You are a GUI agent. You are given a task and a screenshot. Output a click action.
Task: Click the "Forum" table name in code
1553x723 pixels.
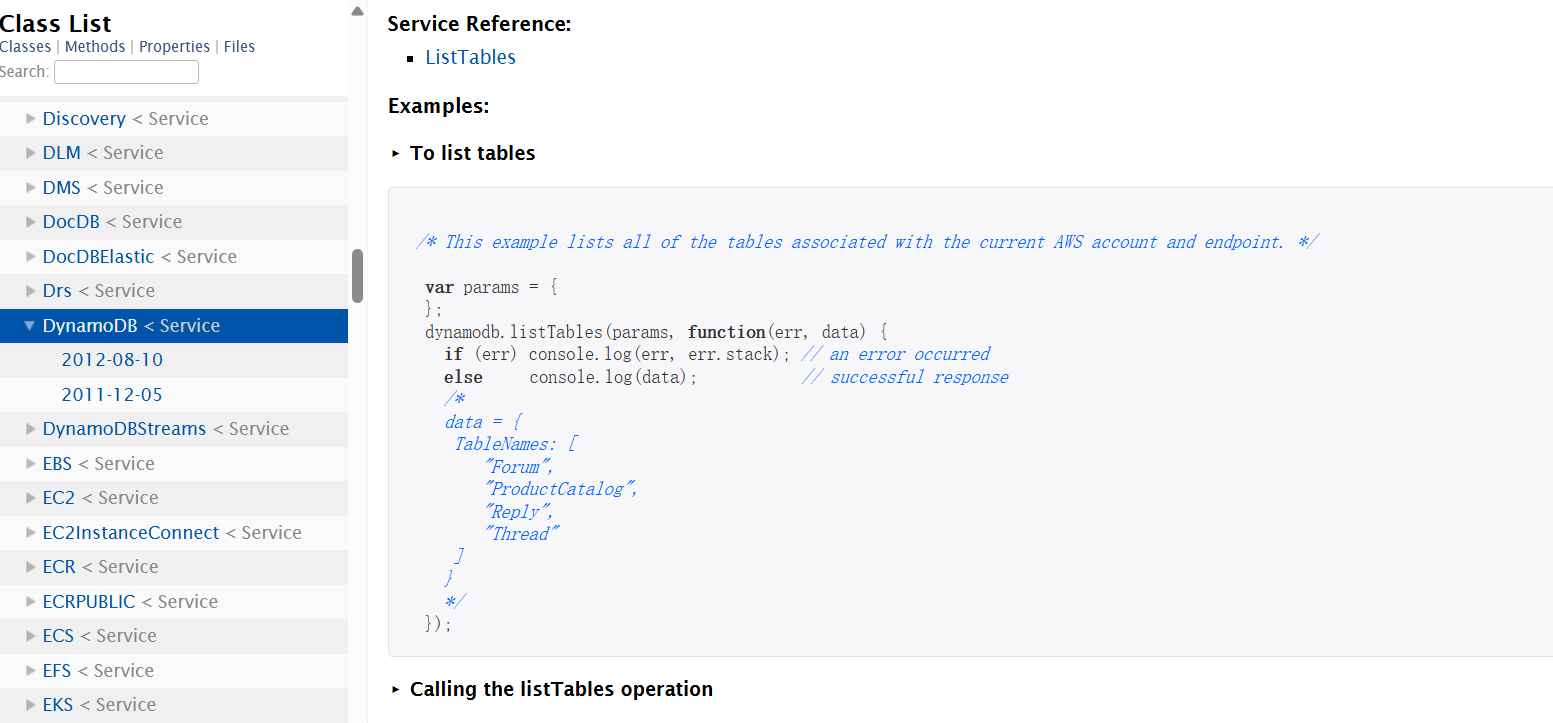pos(518,467)
